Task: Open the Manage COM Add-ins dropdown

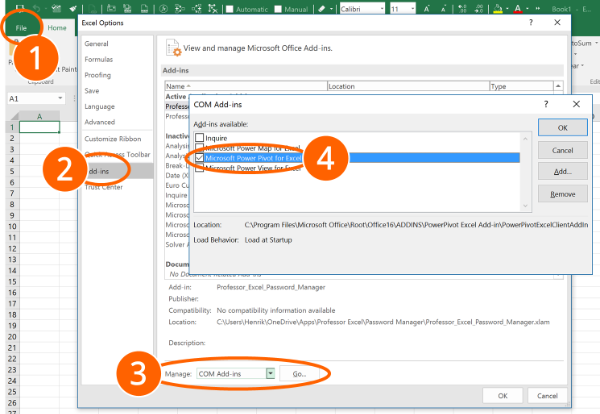Action: (x=270, y=373)
